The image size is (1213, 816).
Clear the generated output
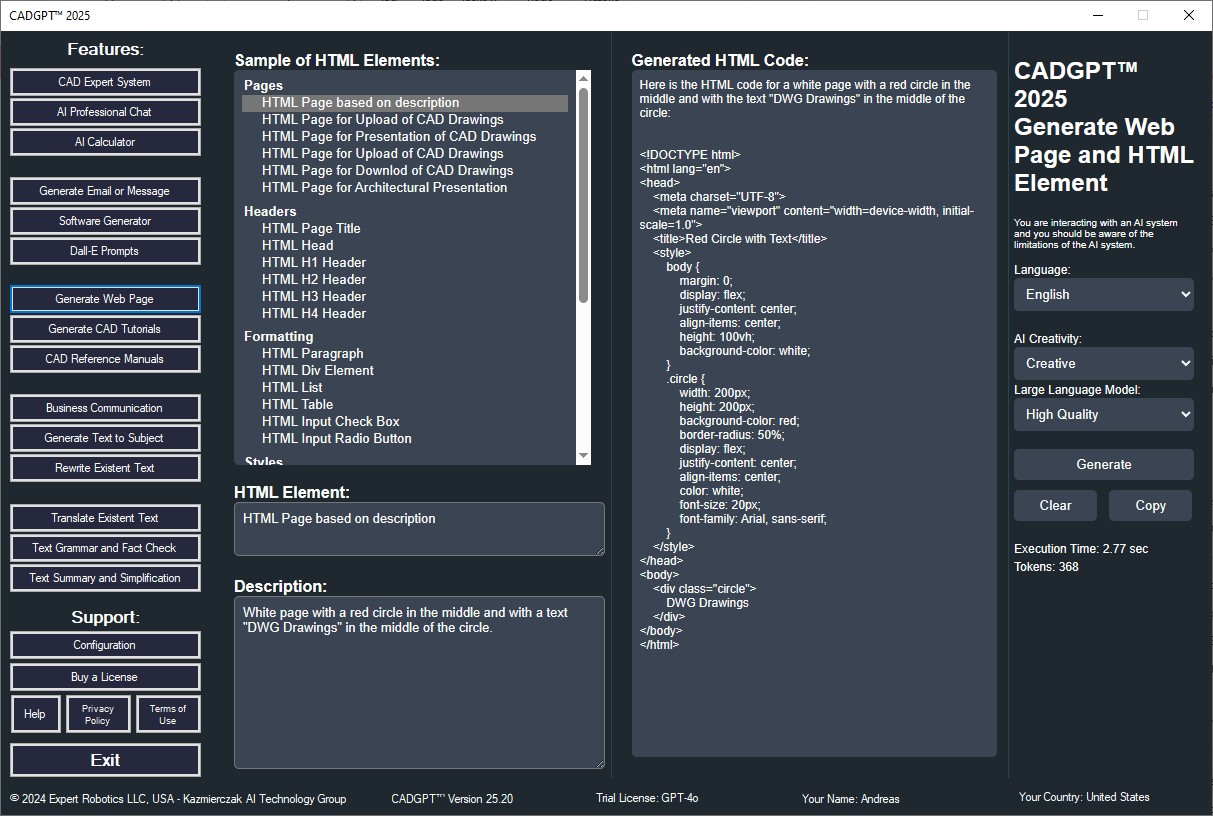[x=1055, y=505]
